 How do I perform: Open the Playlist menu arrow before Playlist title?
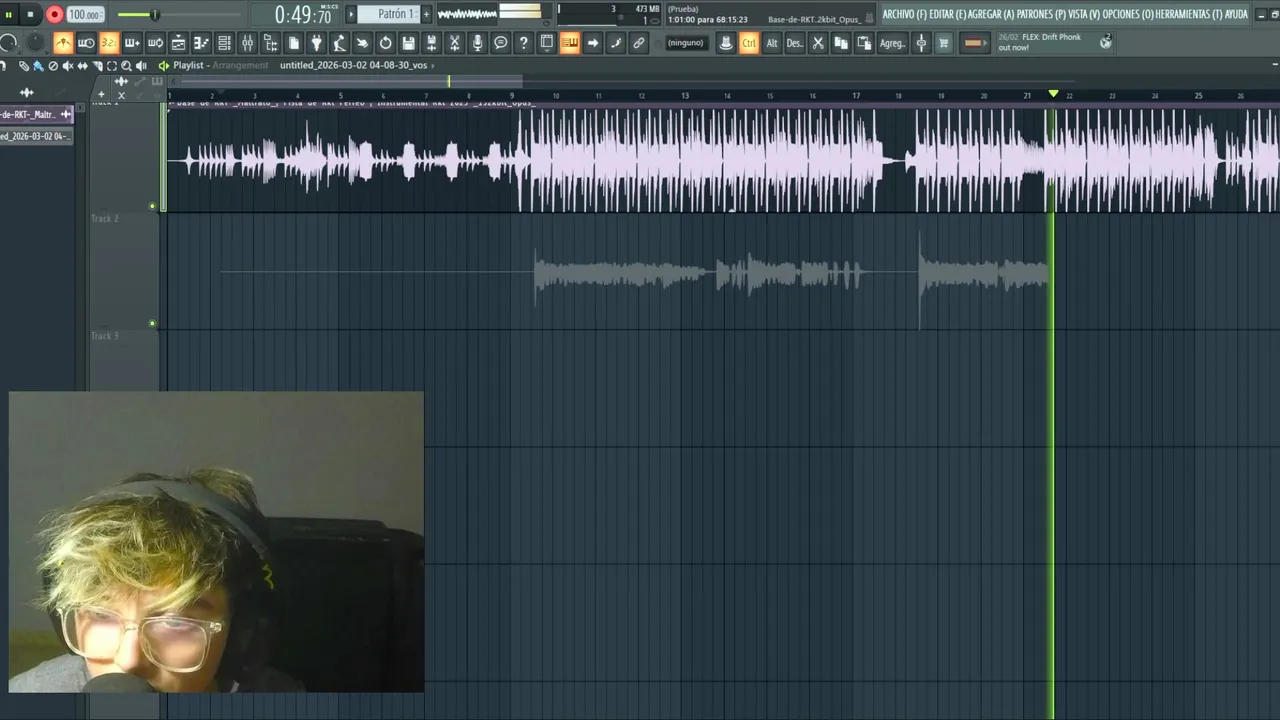(164, 65)
